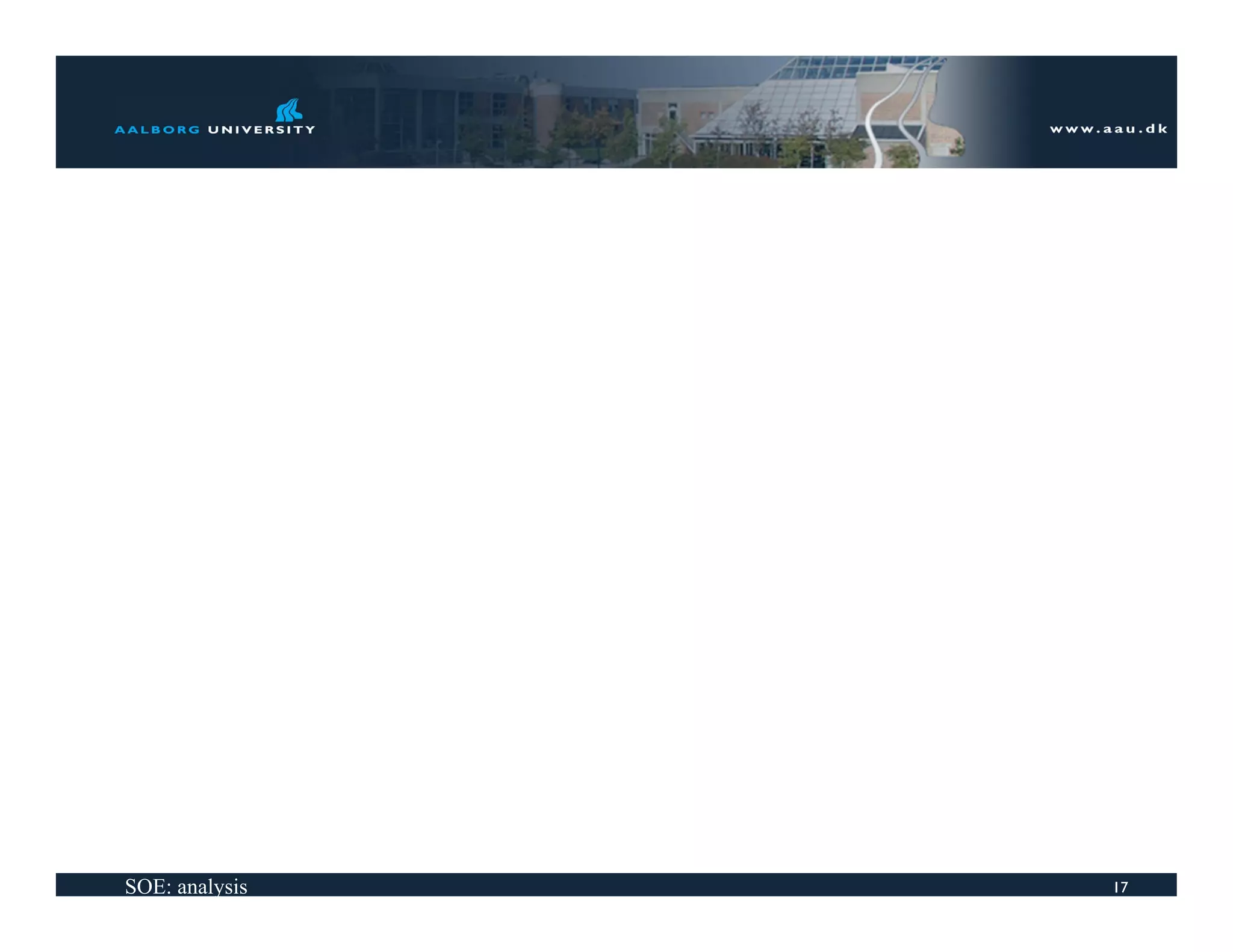Click the Aalborg University wave logo icon
Image resolution: width=1233 pixels, height=952 pixels.
click(x=289, y=110)
